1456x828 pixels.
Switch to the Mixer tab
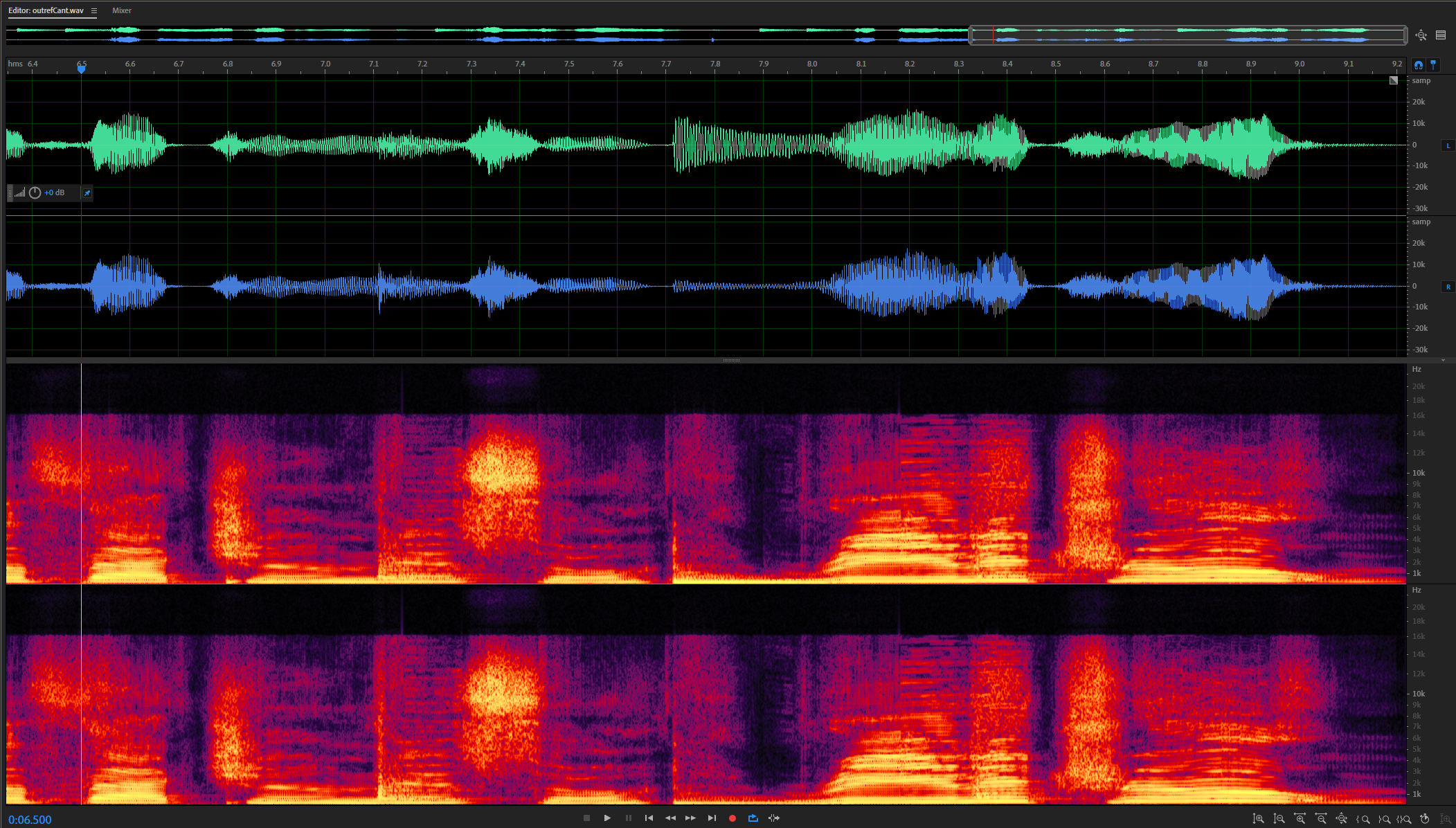[122, 10]
